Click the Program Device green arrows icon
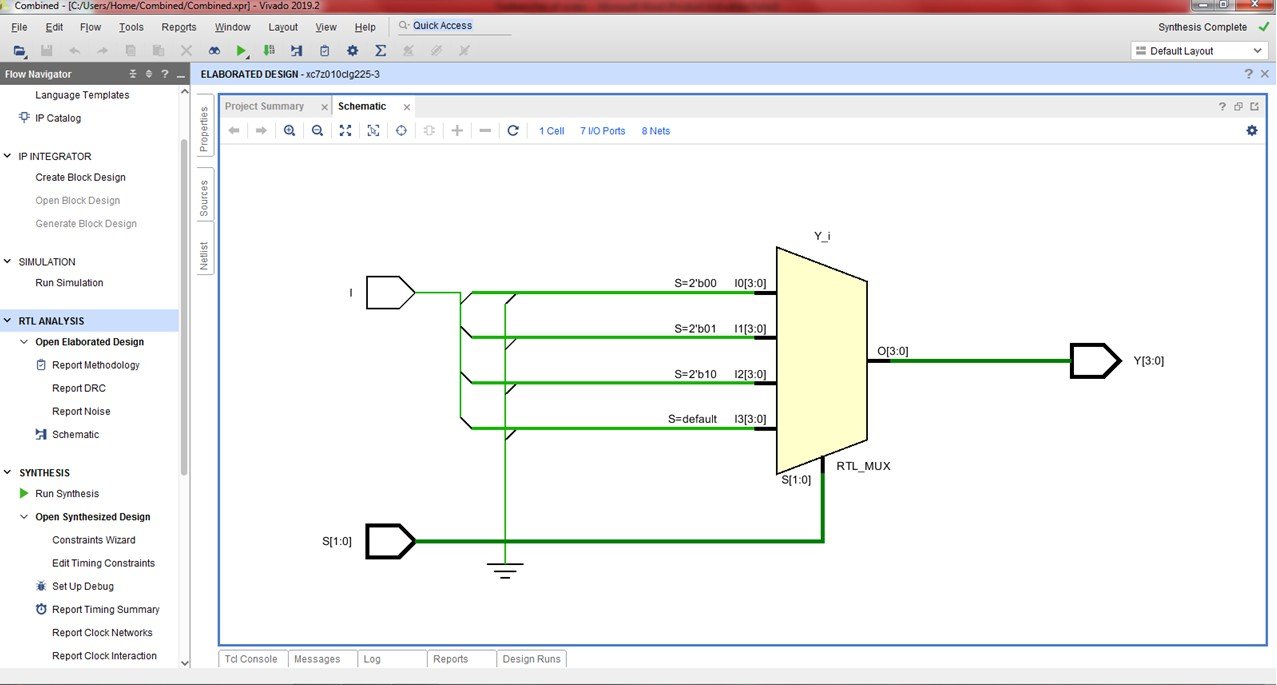 (x=269, y=50)
